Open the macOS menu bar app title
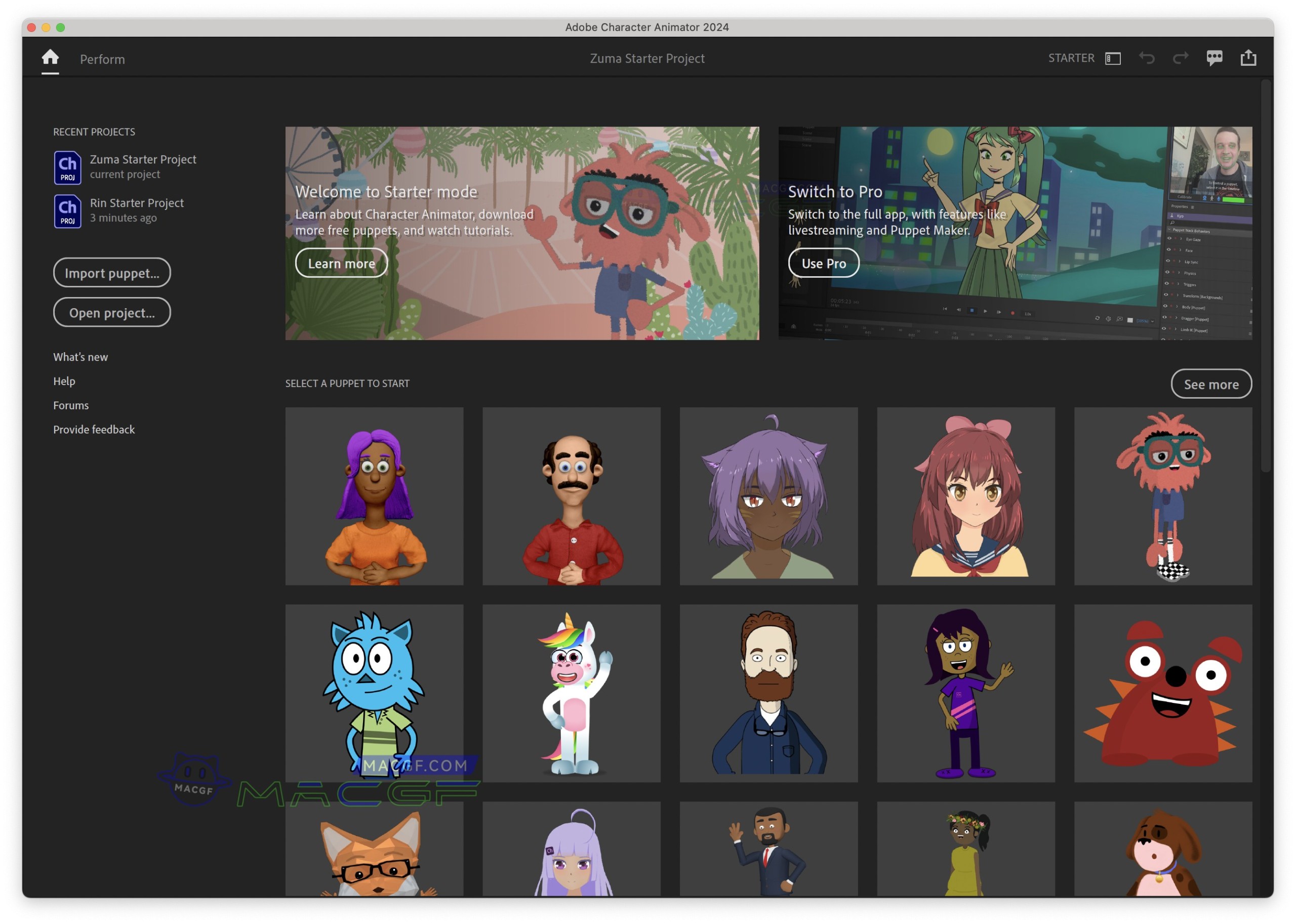Viewport: 1296px width, 924px height. 647,27
